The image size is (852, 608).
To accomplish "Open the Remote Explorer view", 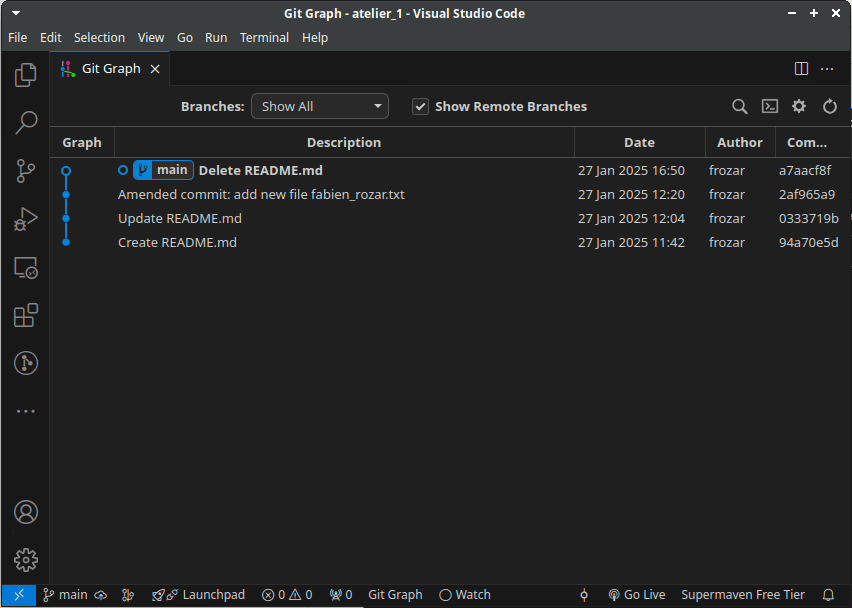I will [x=26, y=267].
